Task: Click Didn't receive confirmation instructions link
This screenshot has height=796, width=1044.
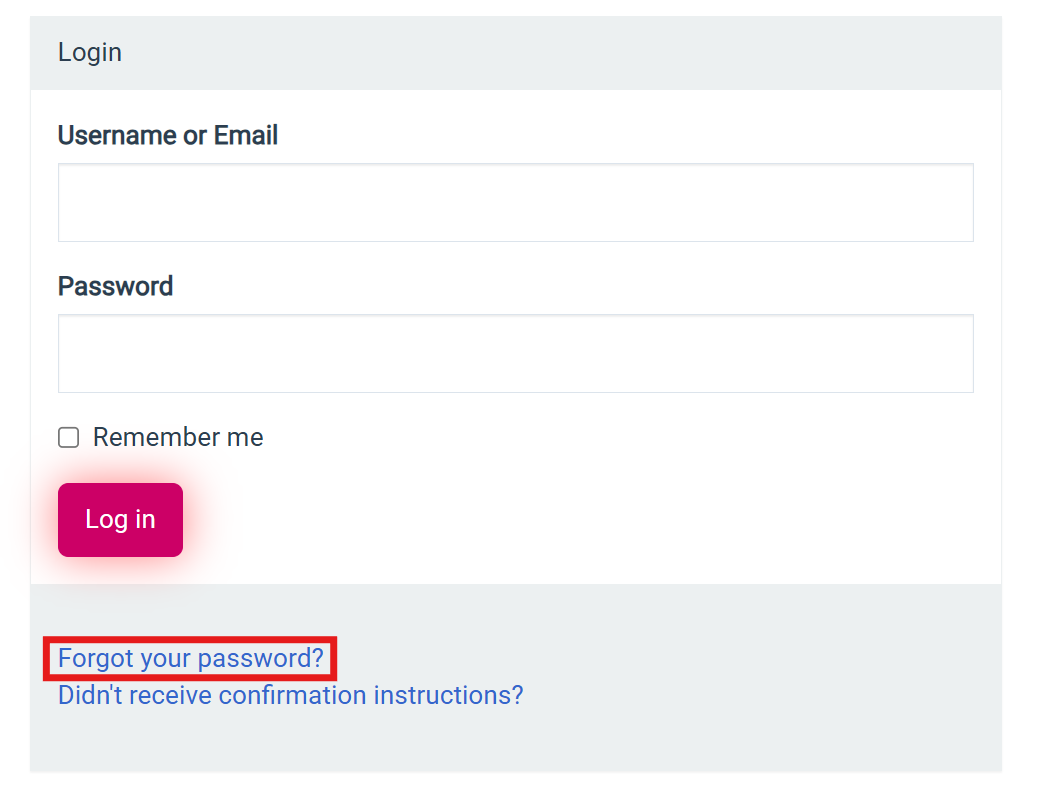Action: pyautogui.click(x=290, y=695)
